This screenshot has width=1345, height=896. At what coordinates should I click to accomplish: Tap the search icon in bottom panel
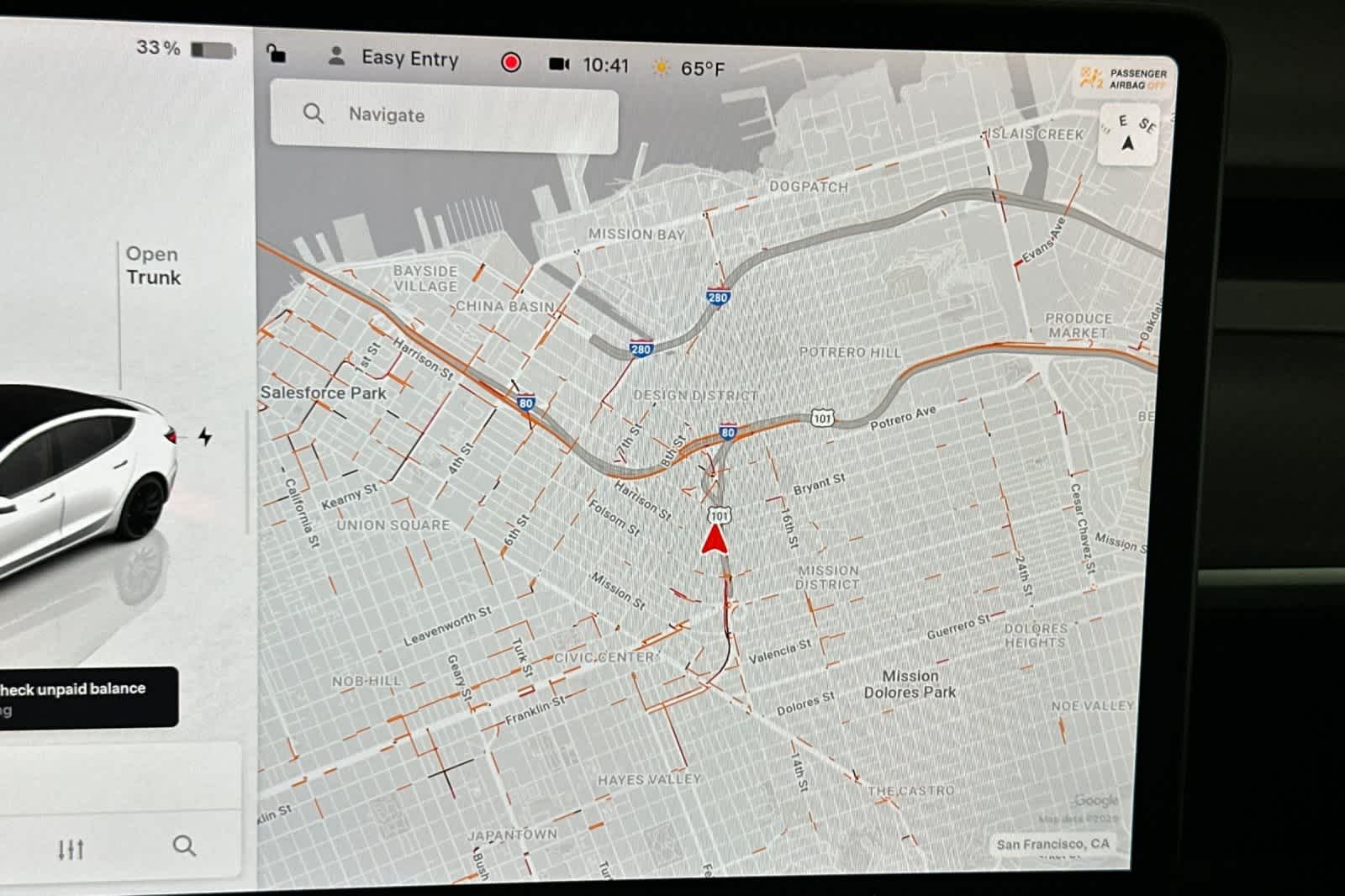pyautogui.click(x=184, y=846)
